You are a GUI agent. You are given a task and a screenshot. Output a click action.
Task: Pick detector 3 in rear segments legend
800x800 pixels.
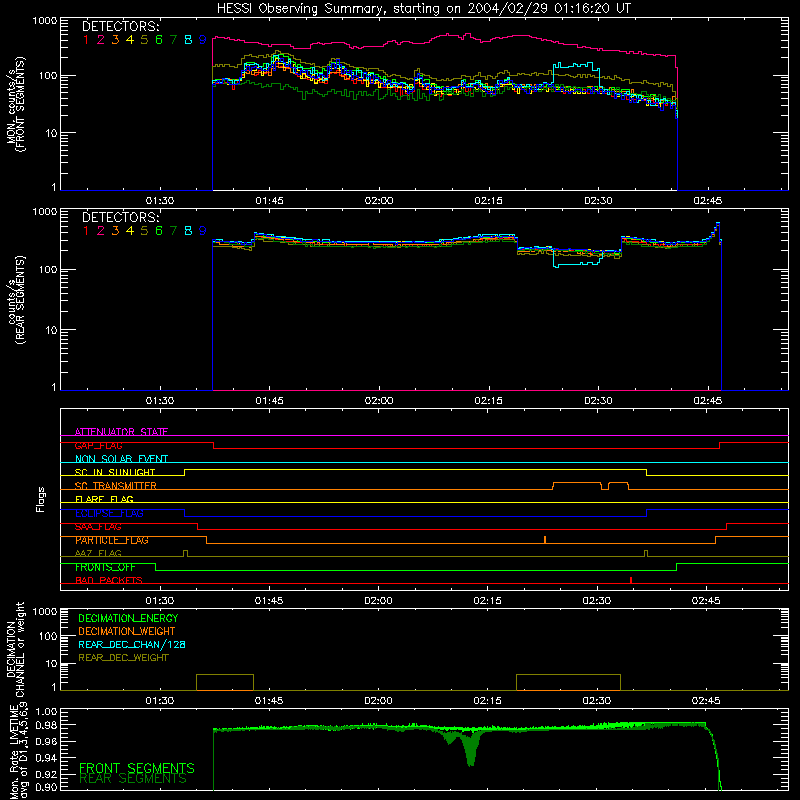click(x=115, y=231)
